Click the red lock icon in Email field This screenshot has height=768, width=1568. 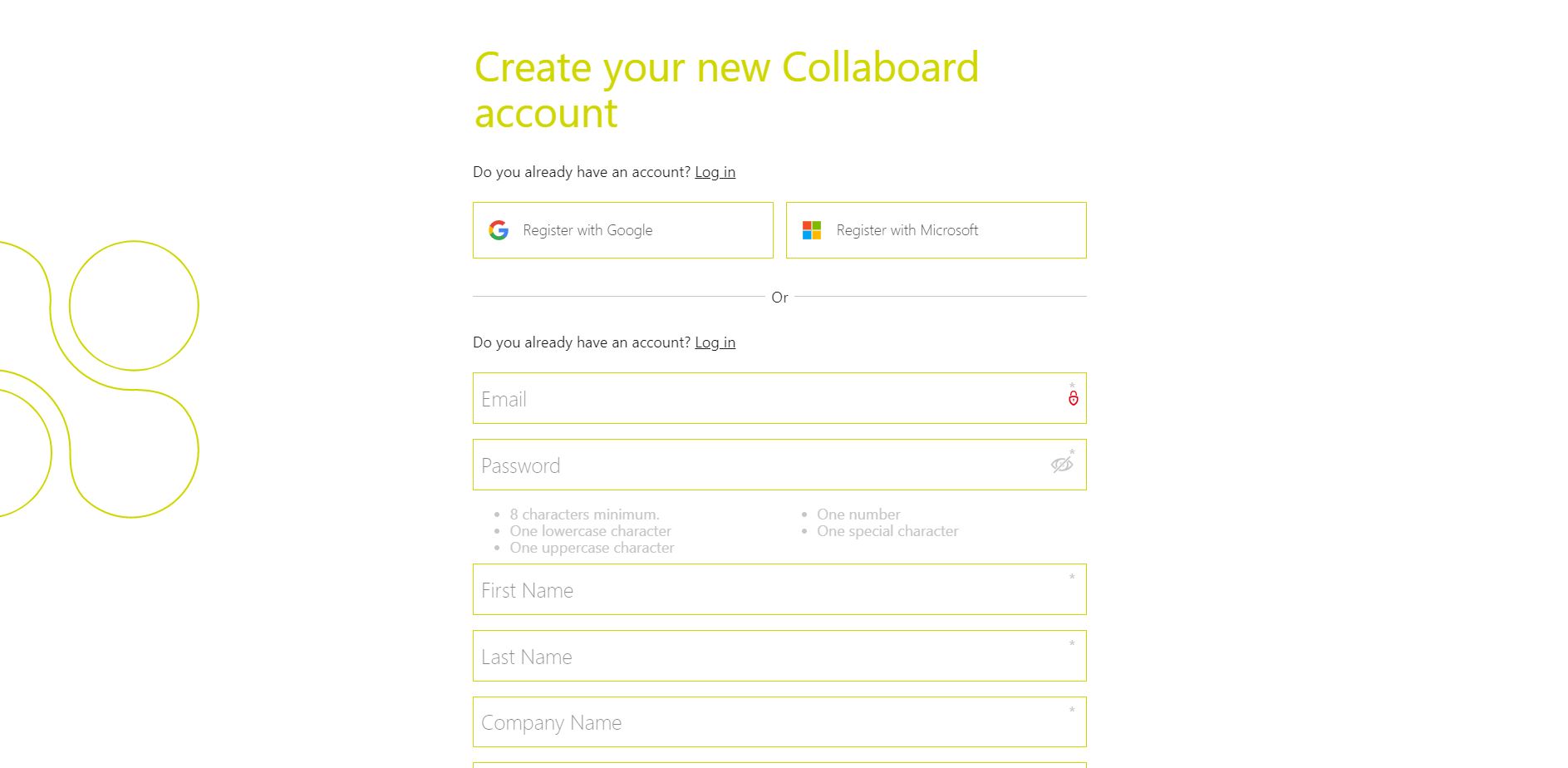tap(1074, 398)
